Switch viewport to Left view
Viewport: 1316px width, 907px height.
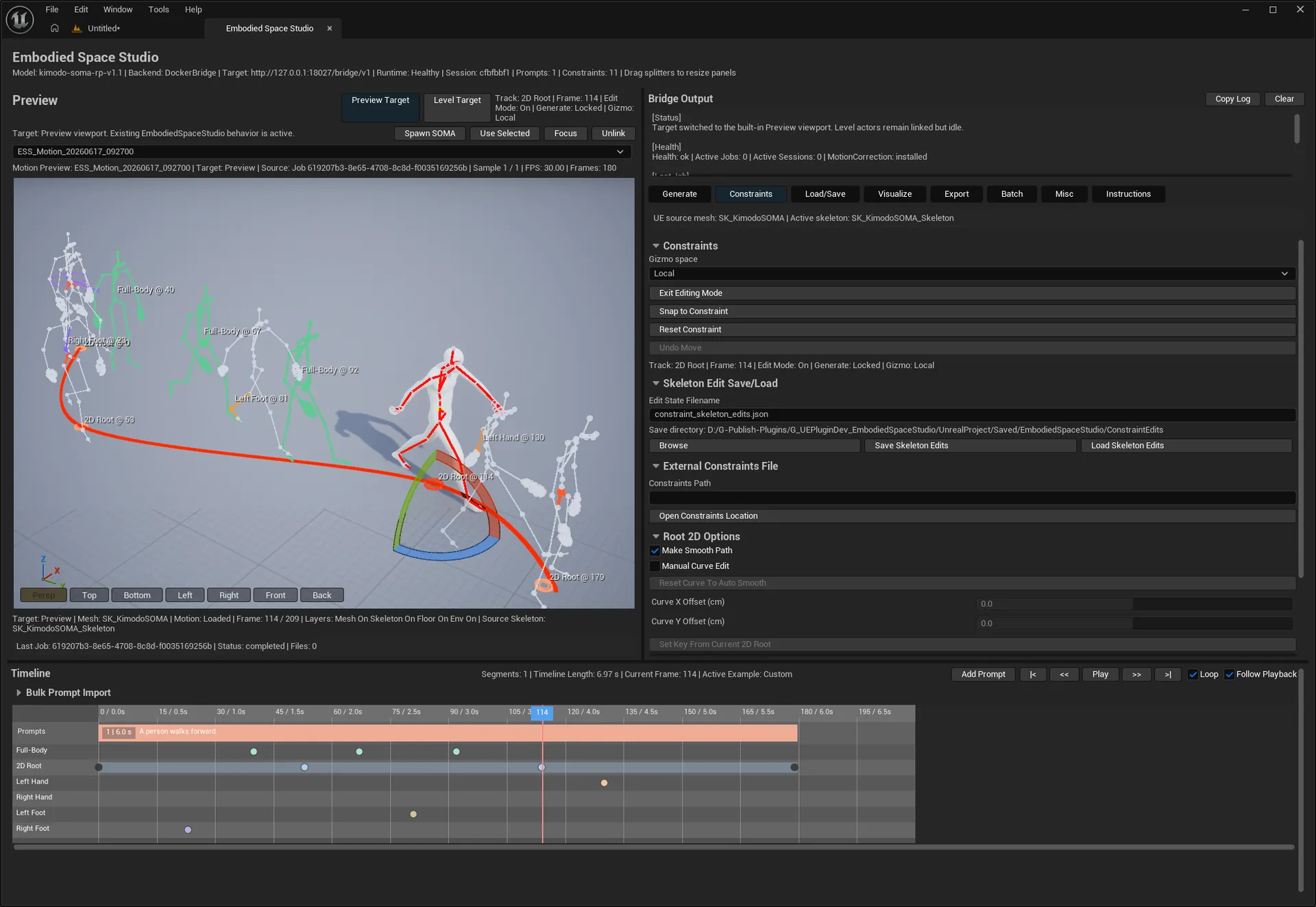click(185, 595)
